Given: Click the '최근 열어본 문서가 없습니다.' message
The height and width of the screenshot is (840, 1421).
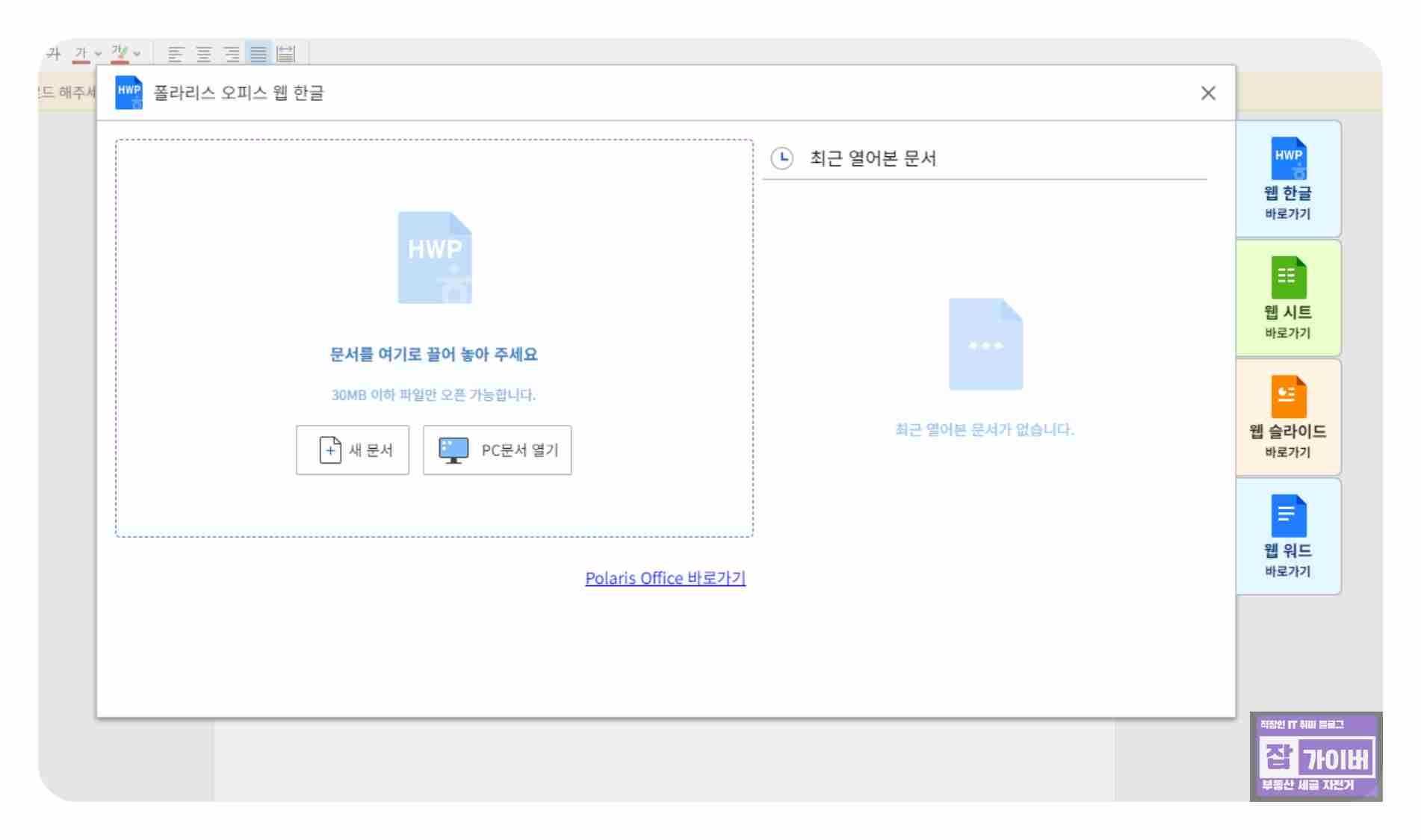Looking at the screenshot, I should pos(985,429).
